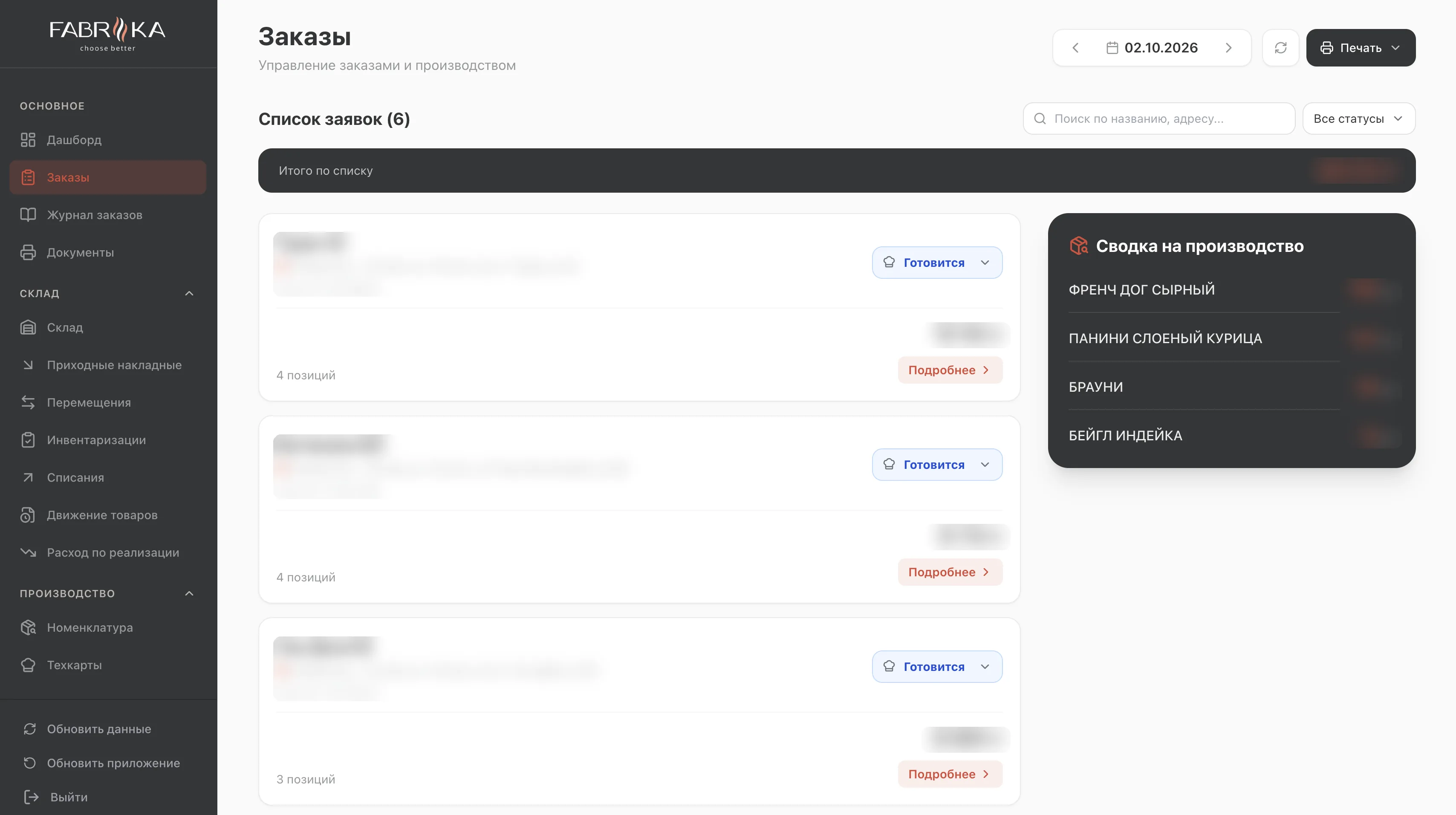
Task: Go to Номенклатура section
Action: point(107,627)
